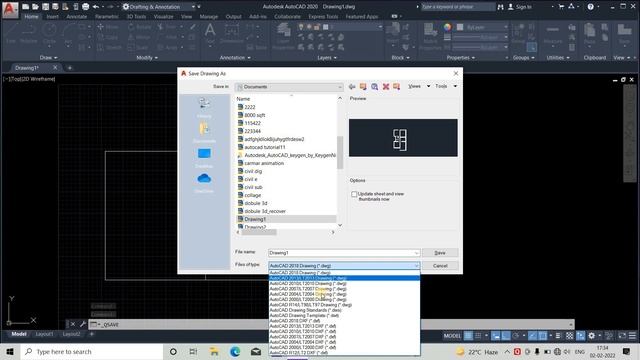Open the Documents place in the sidebar
The image size is (640, 360).
(204, 132)
